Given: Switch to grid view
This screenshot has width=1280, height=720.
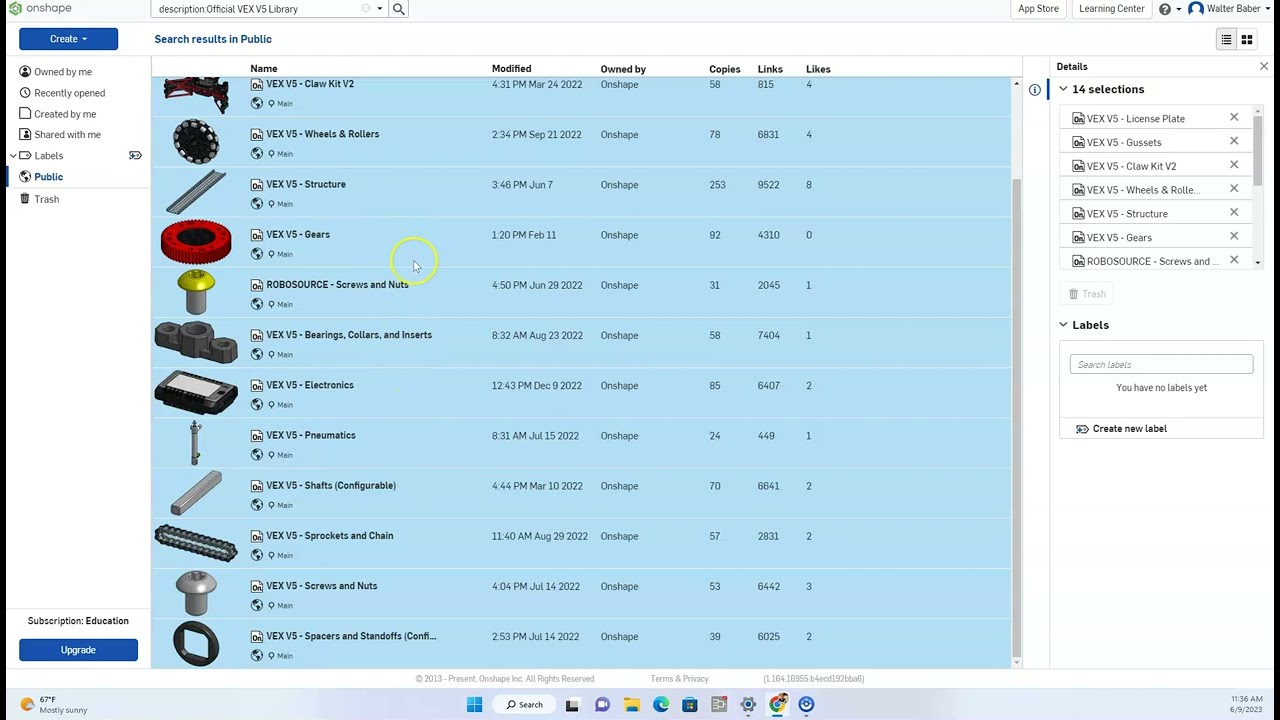Looking at the screenshot, I should (x=1247, y=40).
